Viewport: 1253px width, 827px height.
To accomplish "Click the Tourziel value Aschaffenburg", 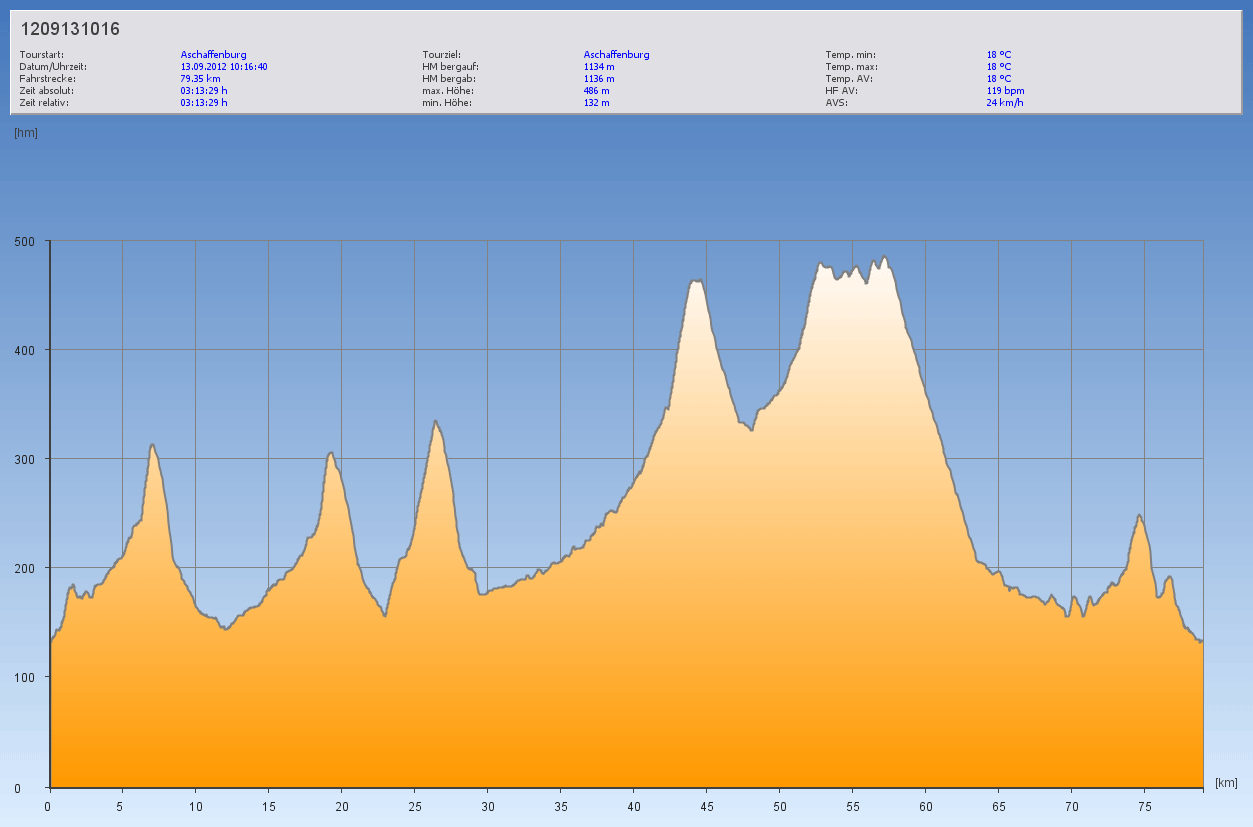I will point(616,54).
